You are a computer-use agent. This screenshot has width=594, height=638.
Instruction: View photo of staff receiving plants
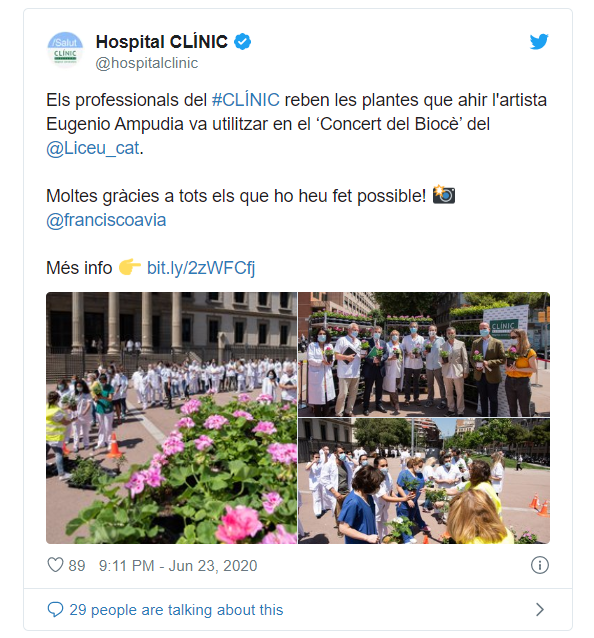(424, 481)
